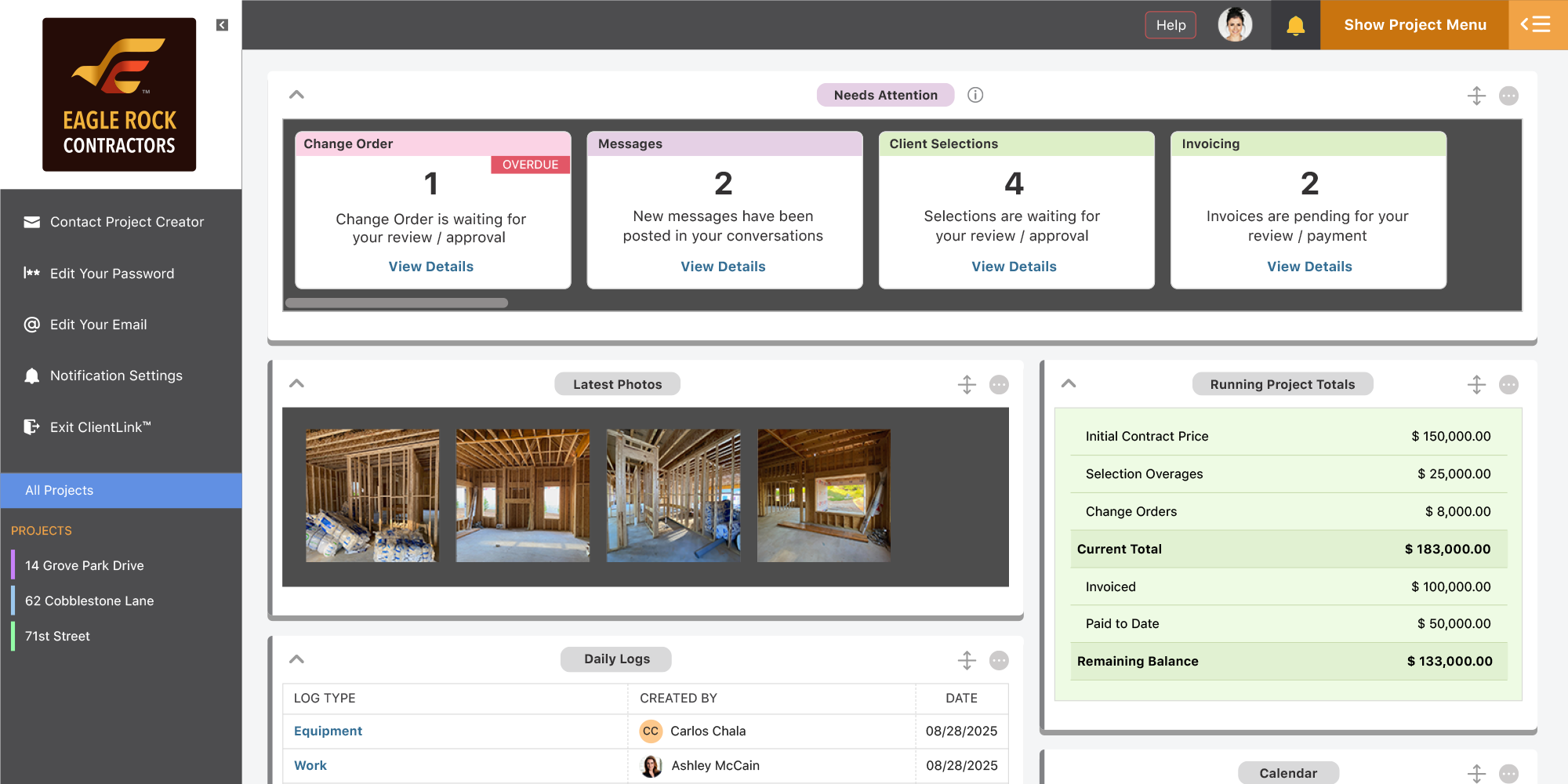Open the hamburger menu next to Show Project Menu
The height and width of the screenshot is (784, 1568).
coord(1537,24)
